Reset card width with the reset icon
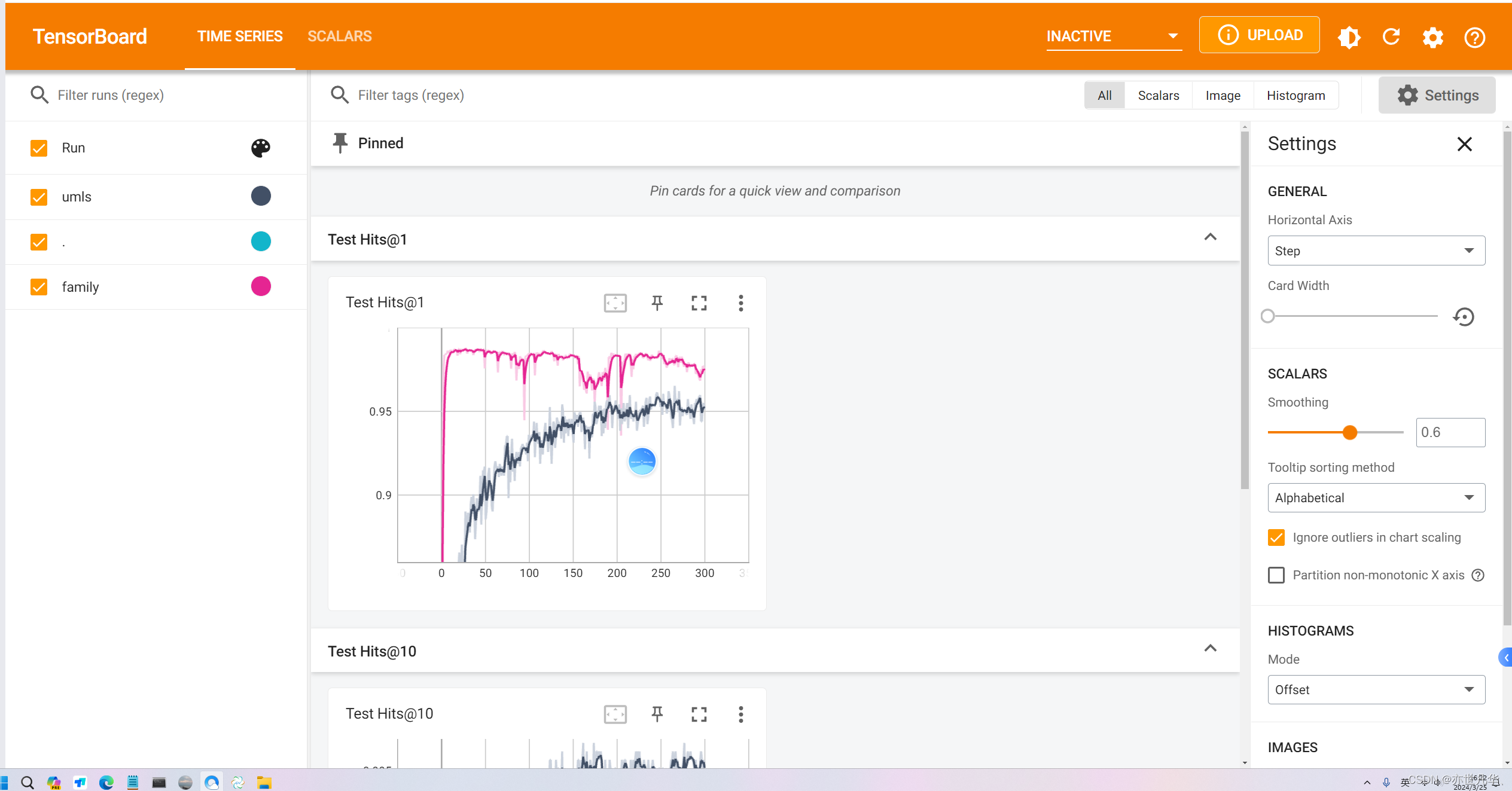 click(x=1464, y=316)
